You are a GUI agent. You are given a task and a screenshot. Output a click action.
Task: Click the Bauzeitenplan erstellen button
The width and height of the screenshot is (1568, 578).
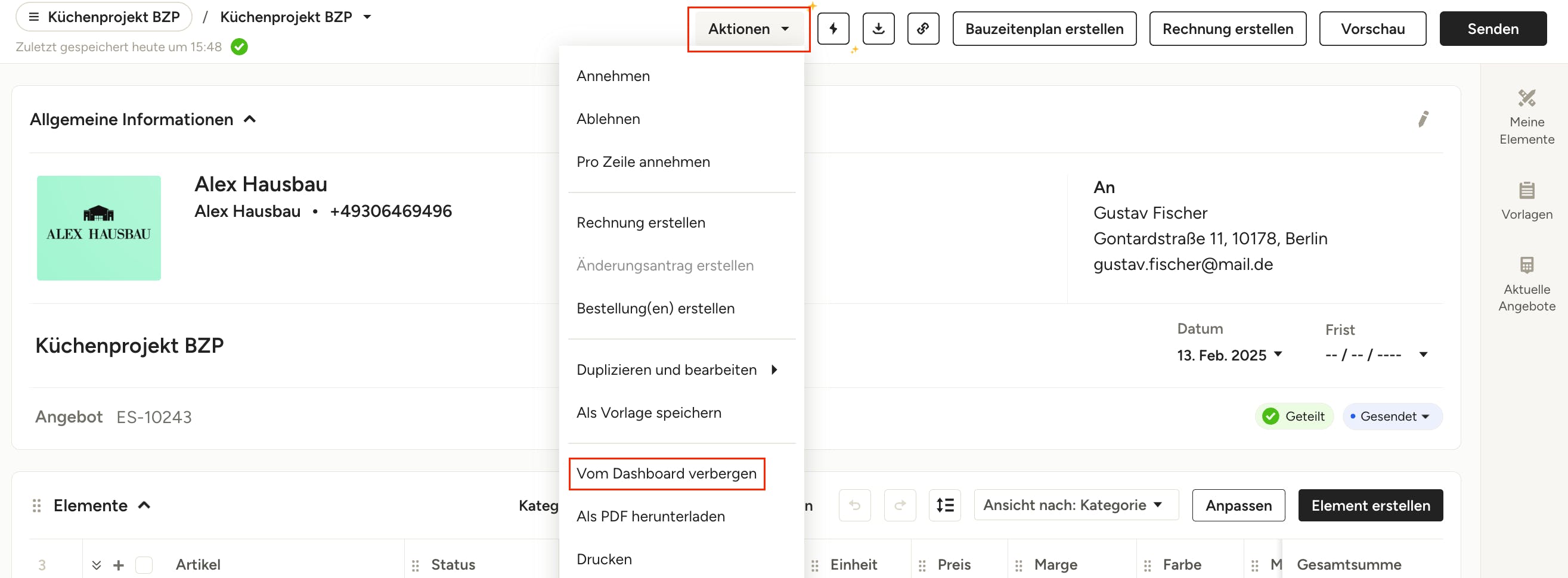[1044, 29]
